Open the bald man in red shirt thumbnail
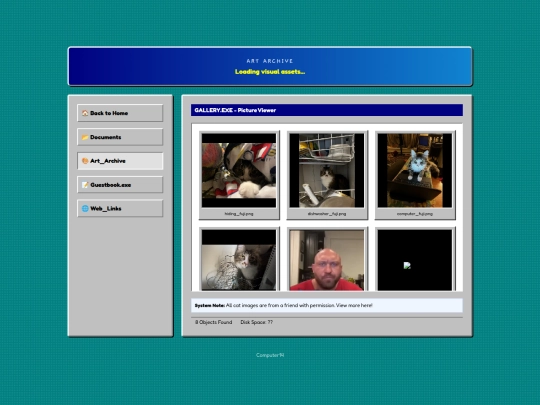540x405 pixels. click(x=327, y=260)
